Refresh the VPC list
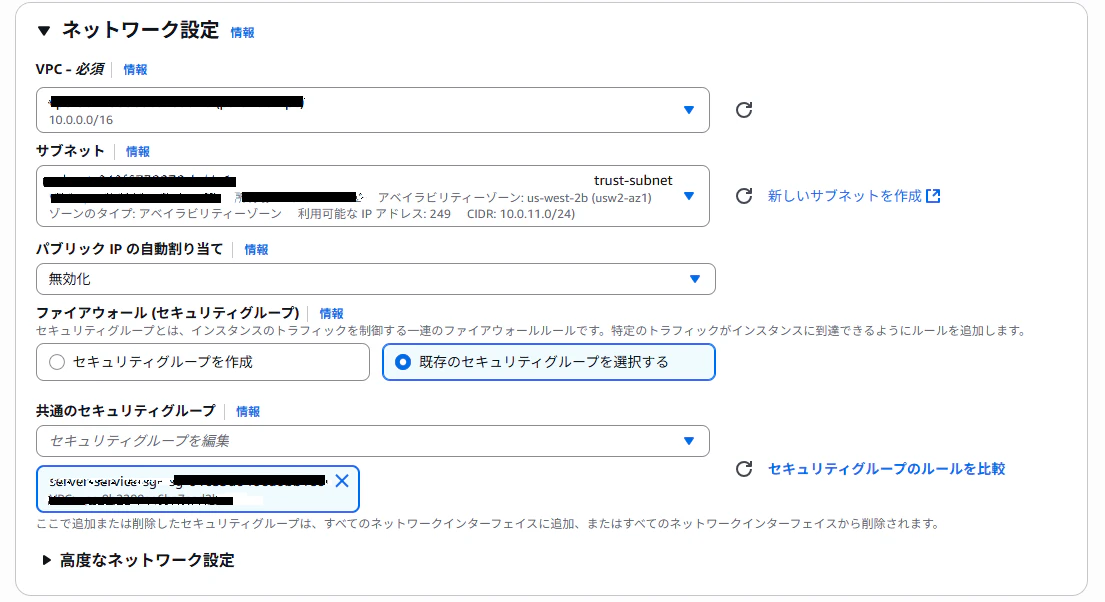1105x602 pixels. (x=744, y=110)
